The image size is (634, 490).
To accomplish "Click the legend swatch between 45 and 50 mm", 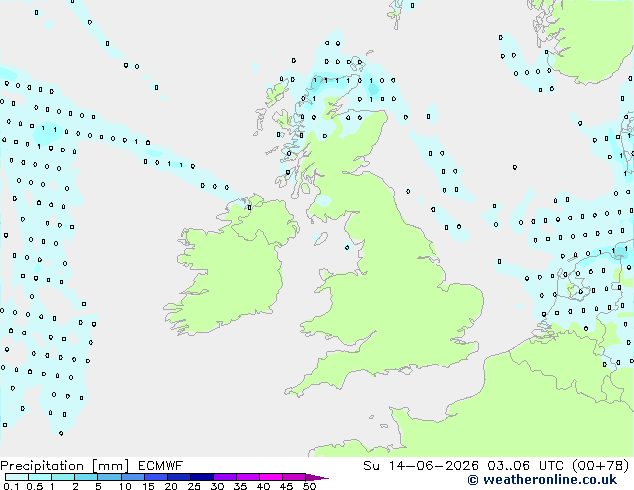I will click(x=294, y=477).
